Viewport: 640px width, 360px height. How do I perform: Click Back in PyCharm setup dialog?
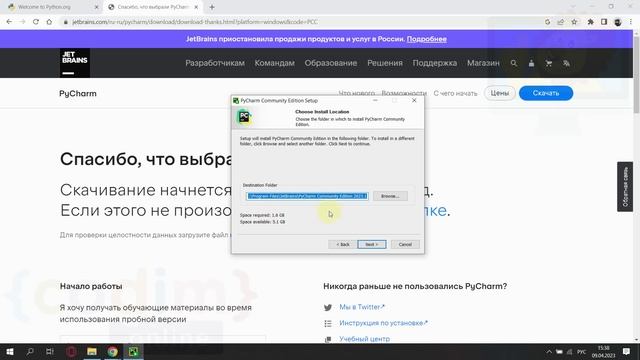(x=342, y=244)
